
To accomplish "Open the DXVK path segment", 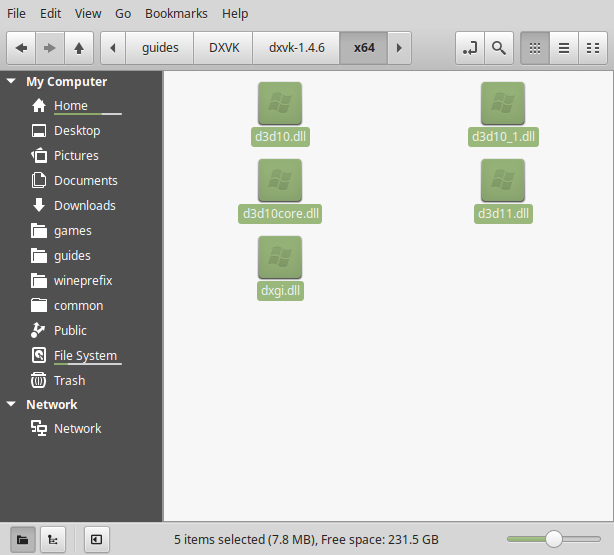I will pyautogui.click(x=224, y=48).
